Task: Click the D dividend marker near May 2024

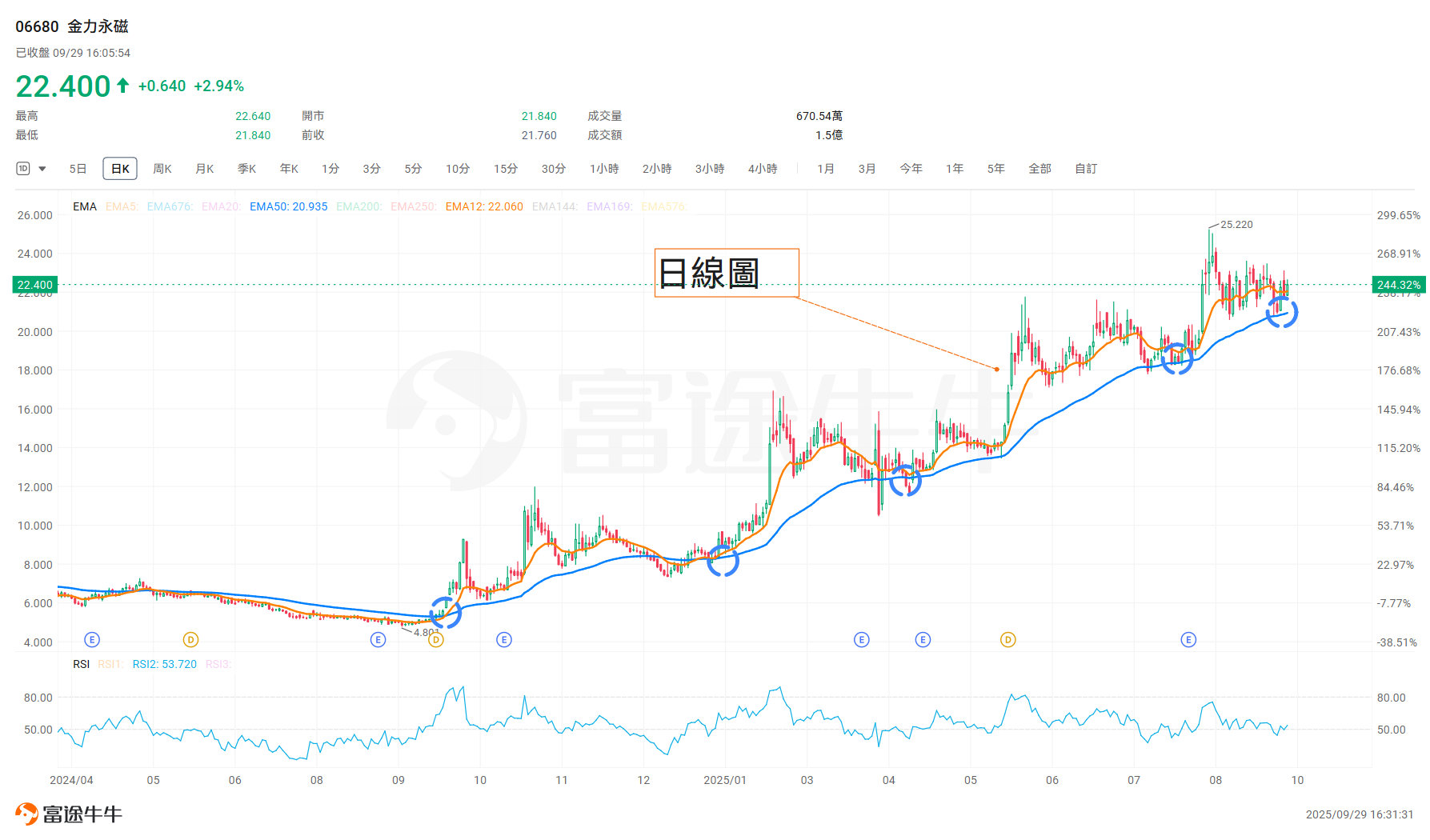Action: coord(190,639)
